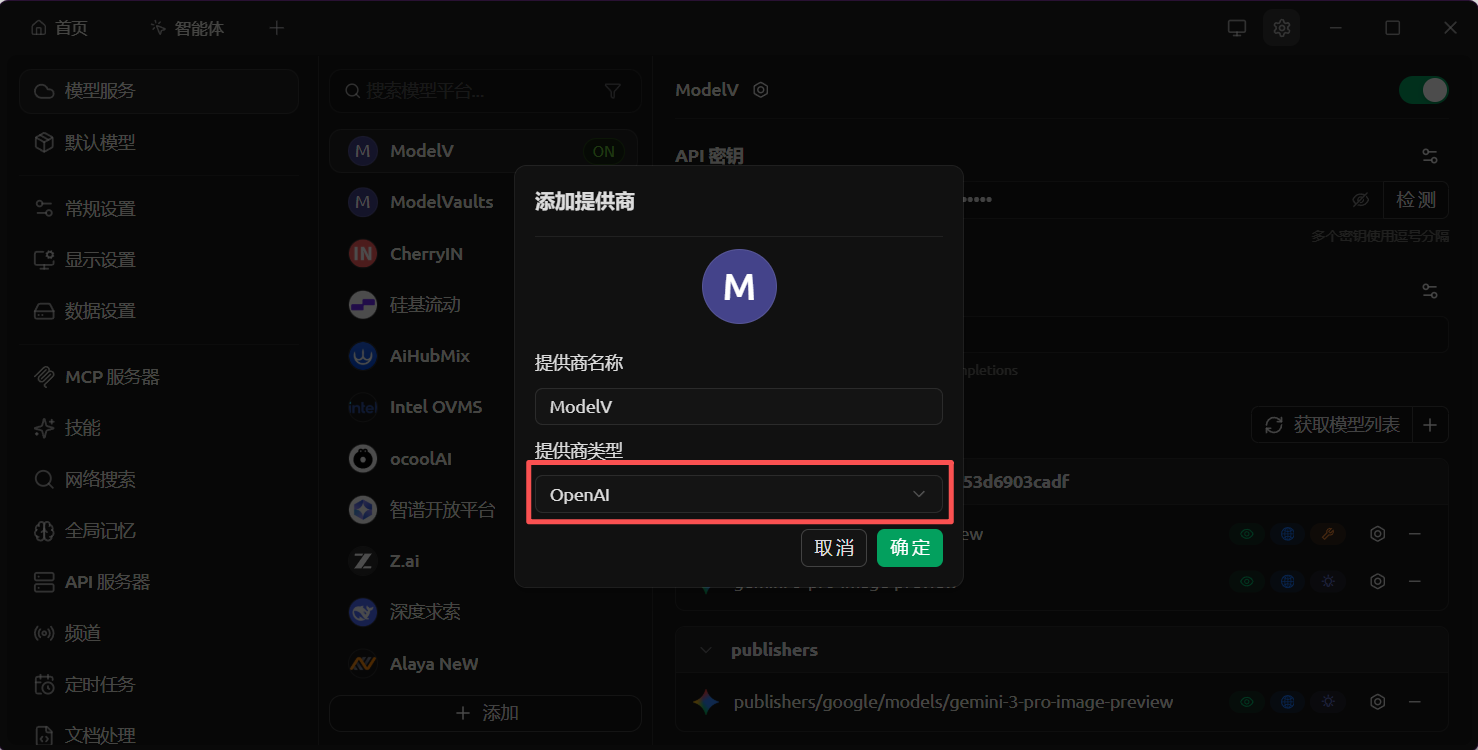Click the provider name field containing ModelV

pos(738,407)
